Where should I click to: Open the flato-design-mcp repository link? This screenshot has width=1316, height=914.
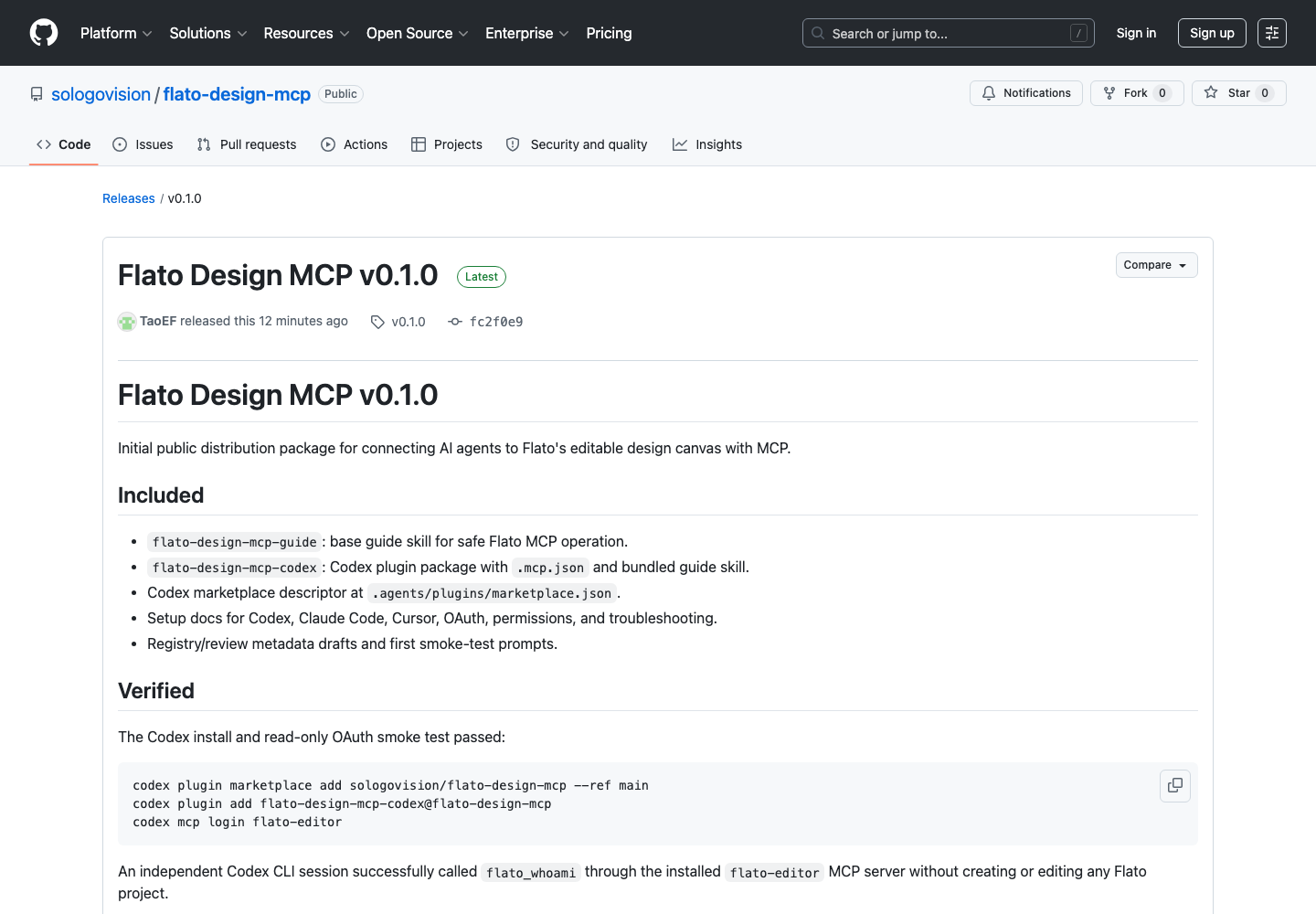pyautogui.click(x=237, y=94)
